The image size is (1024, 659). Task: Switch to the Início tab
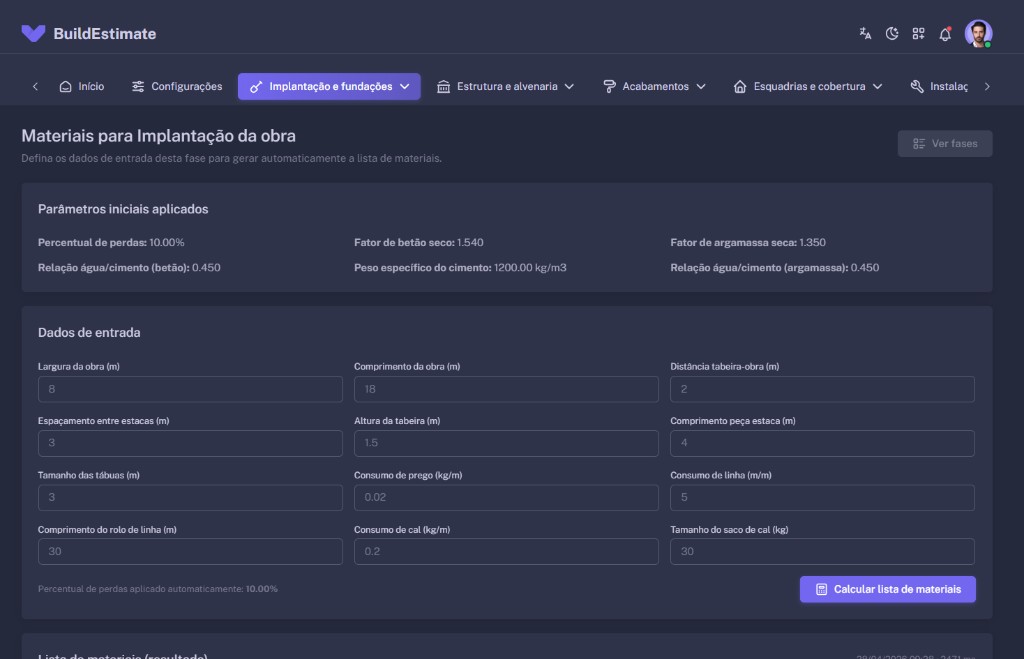click(x=89, y=86)
